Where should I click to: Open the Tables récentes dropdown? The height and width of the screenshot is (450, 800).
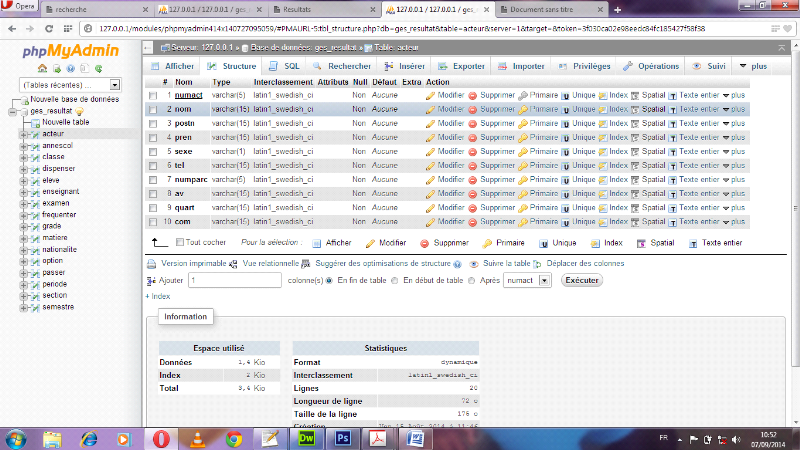tap(70, 85)
